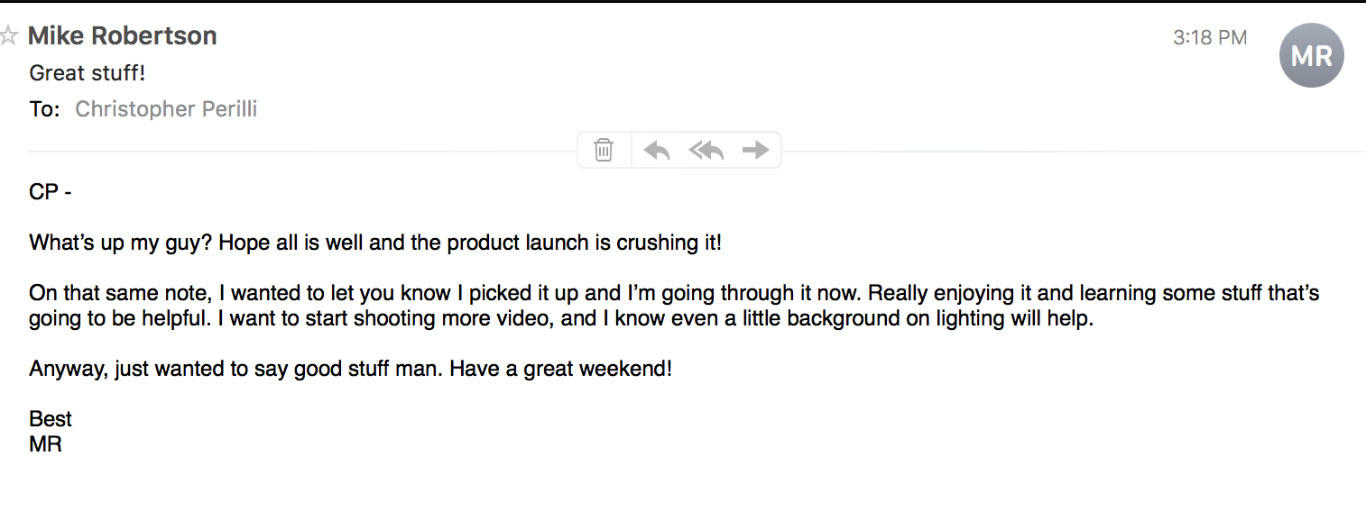
Task: Reply to the sender with the single-arrow icon
Action: coord(656,150)
